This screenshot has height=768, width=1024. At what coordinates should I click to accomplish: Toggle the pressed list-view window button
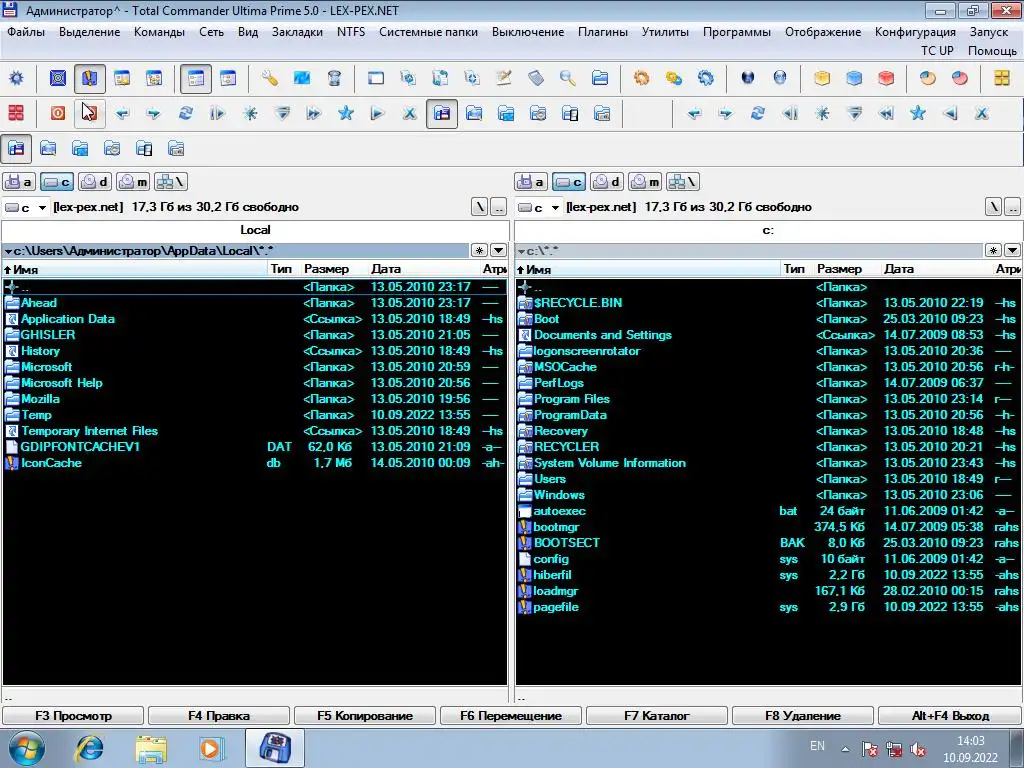[195, 79]
